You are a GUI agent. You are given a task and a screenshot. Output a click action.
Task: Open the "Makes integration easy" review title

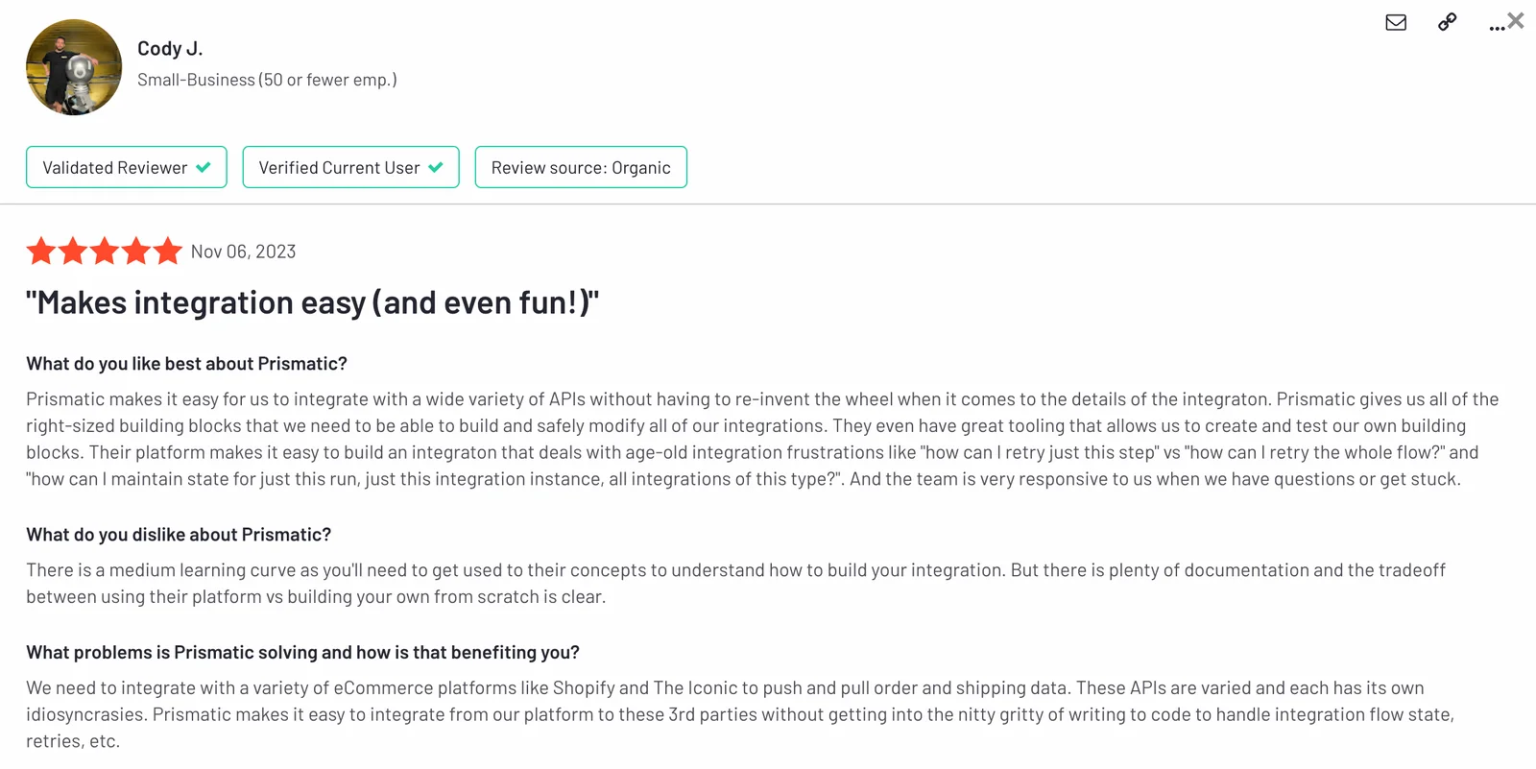coord(313,302)
